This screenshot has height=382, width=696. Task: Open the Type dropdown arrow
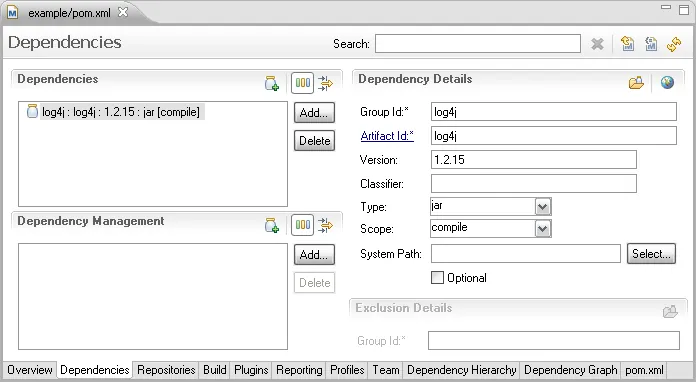543,207
